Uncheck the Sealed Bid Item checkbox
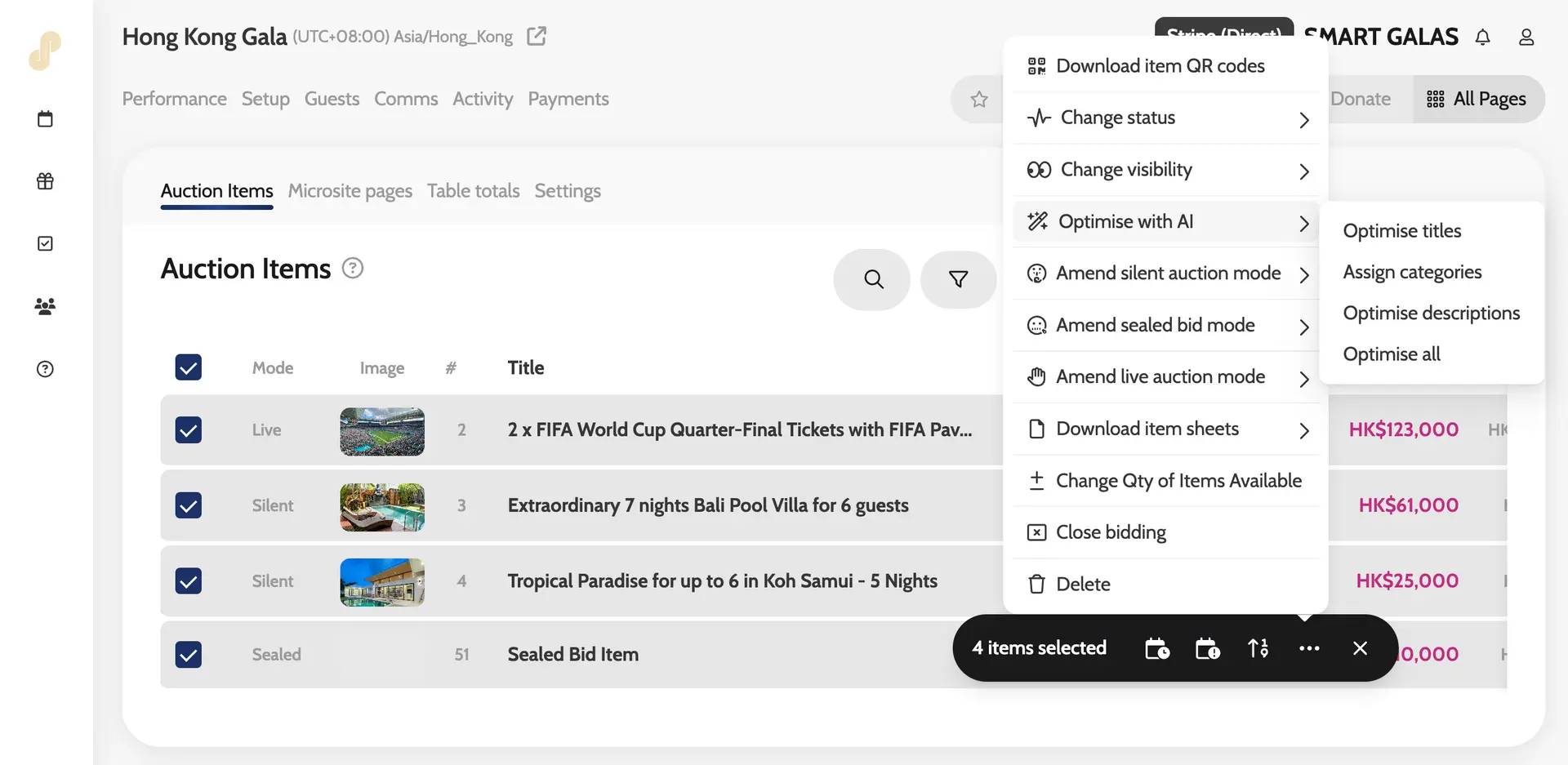 [189, 654]
